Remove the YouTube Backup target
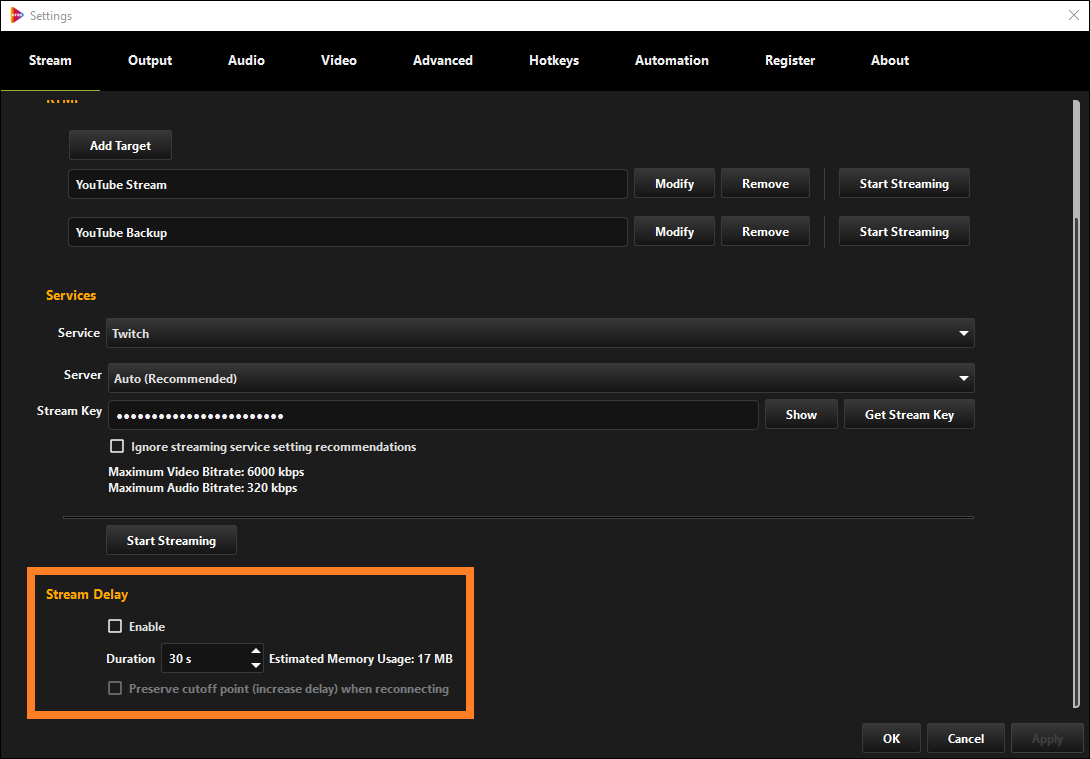This screenshot has width=1090, height=759. point(765,231)
